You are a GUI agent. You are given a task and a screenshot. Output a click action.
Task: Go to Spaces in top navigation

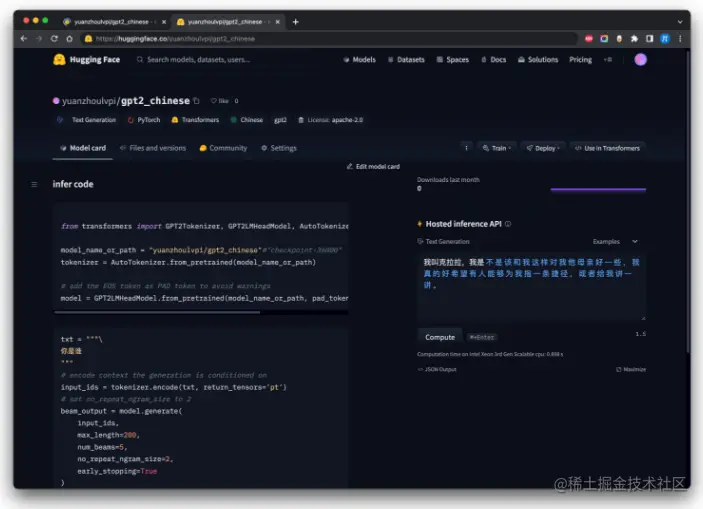click(x=453, y=60)
